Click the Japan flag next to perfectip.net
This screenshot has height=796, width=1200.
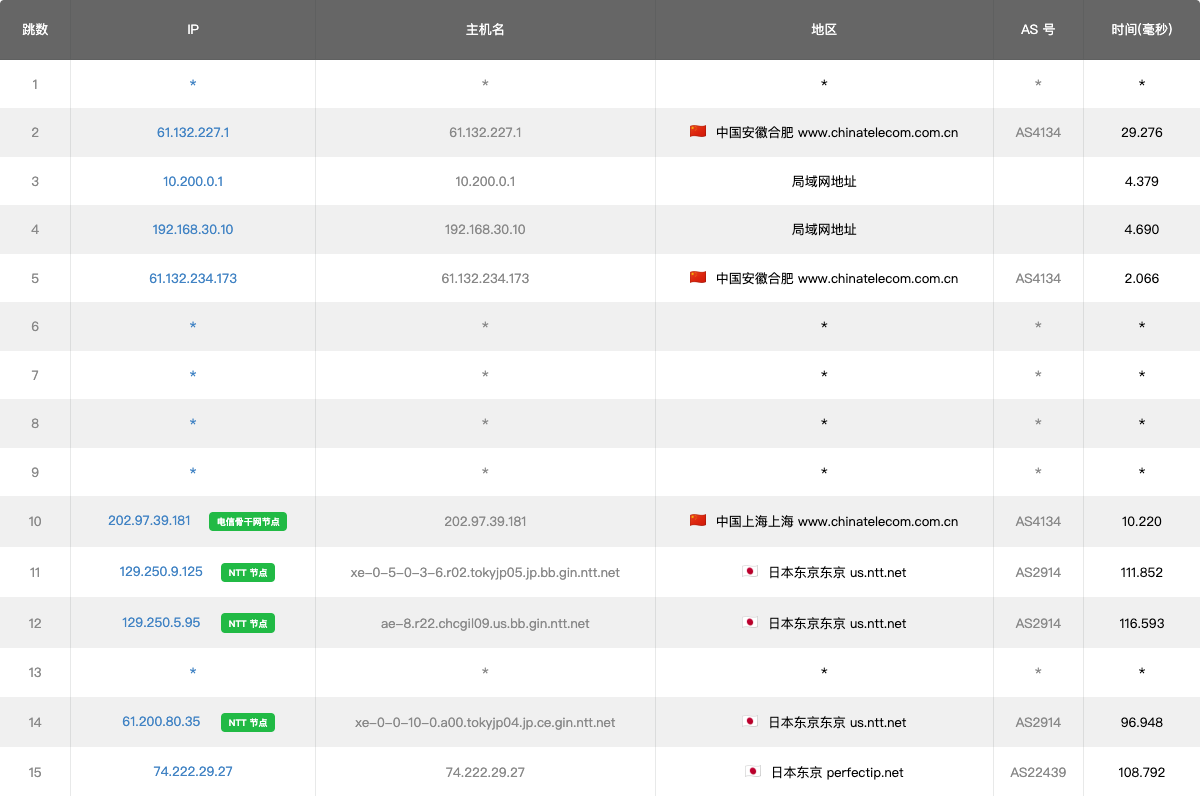point(753,772)
